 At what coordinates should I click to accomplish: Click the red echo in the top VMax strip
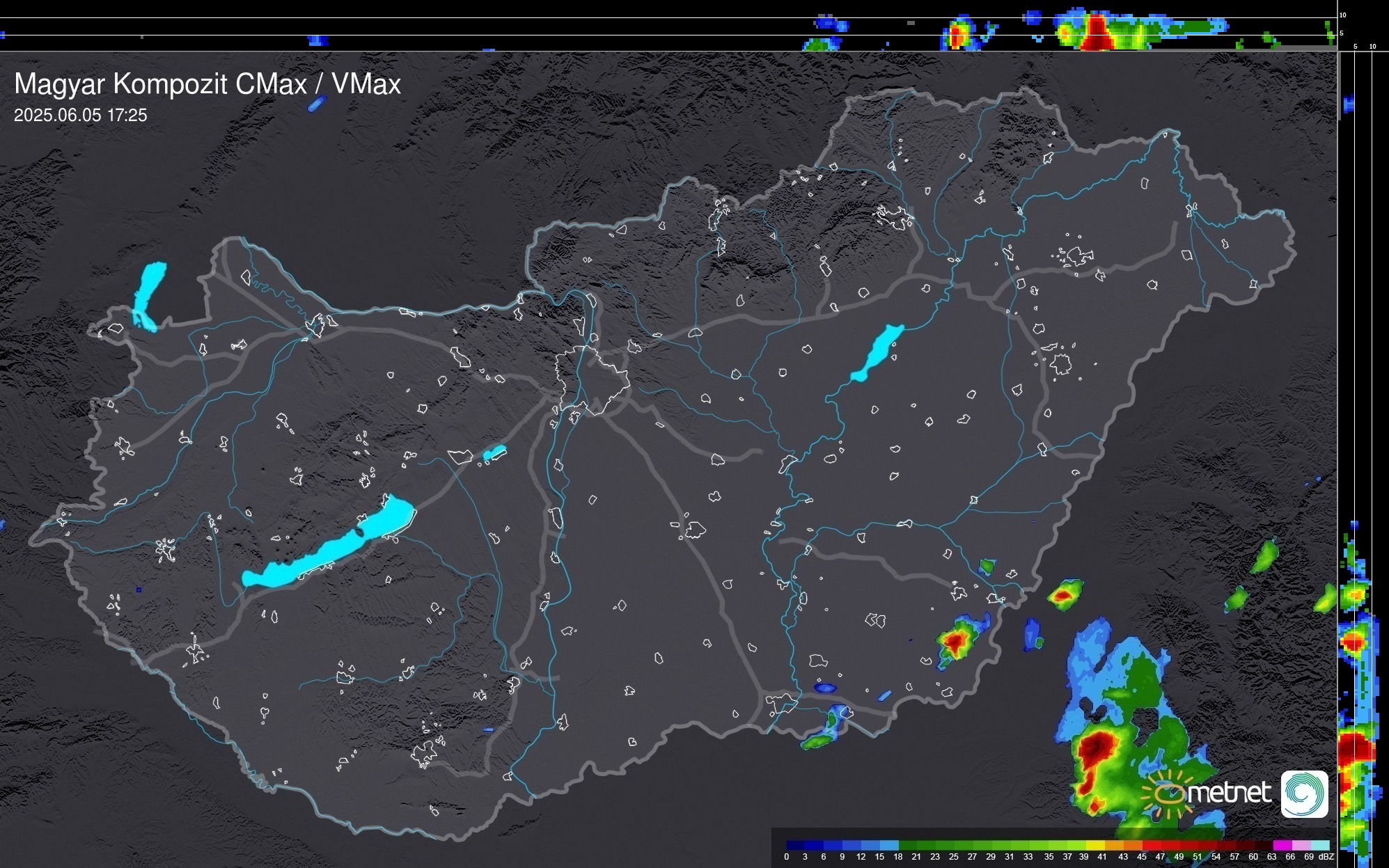tap(1097, 33)
